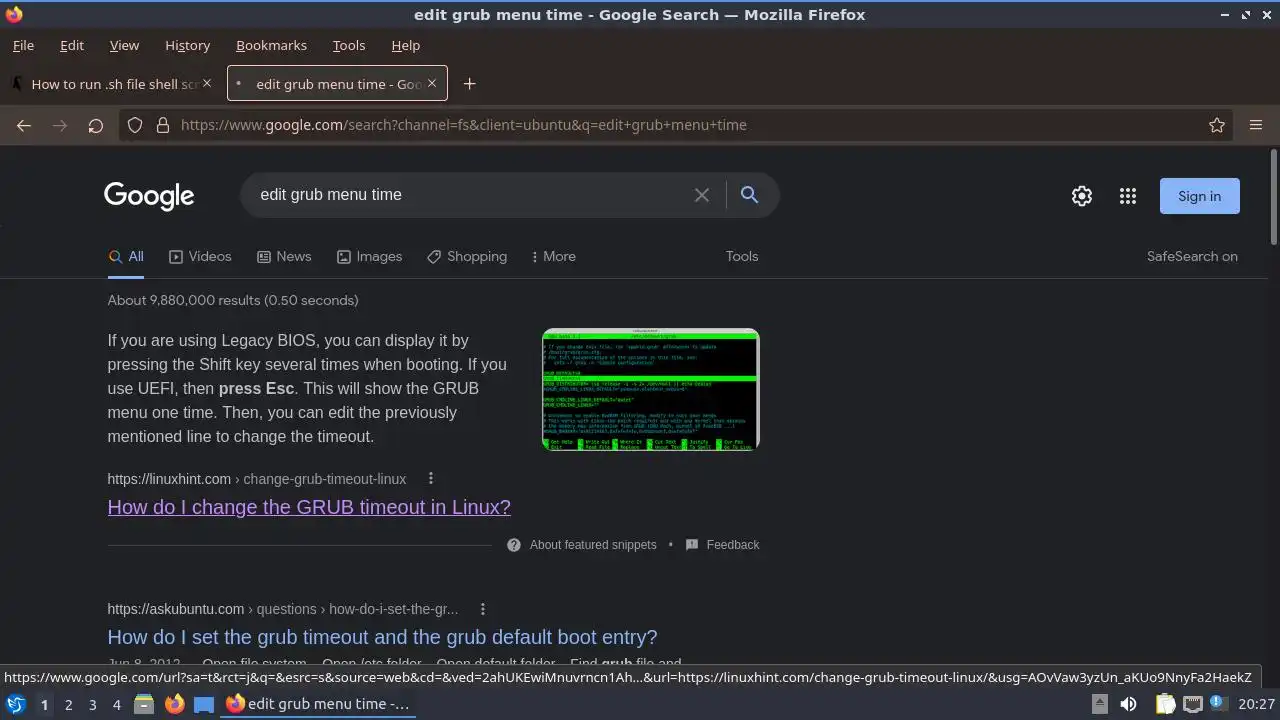Go back with the browser back arrow

tap(24, 125)
